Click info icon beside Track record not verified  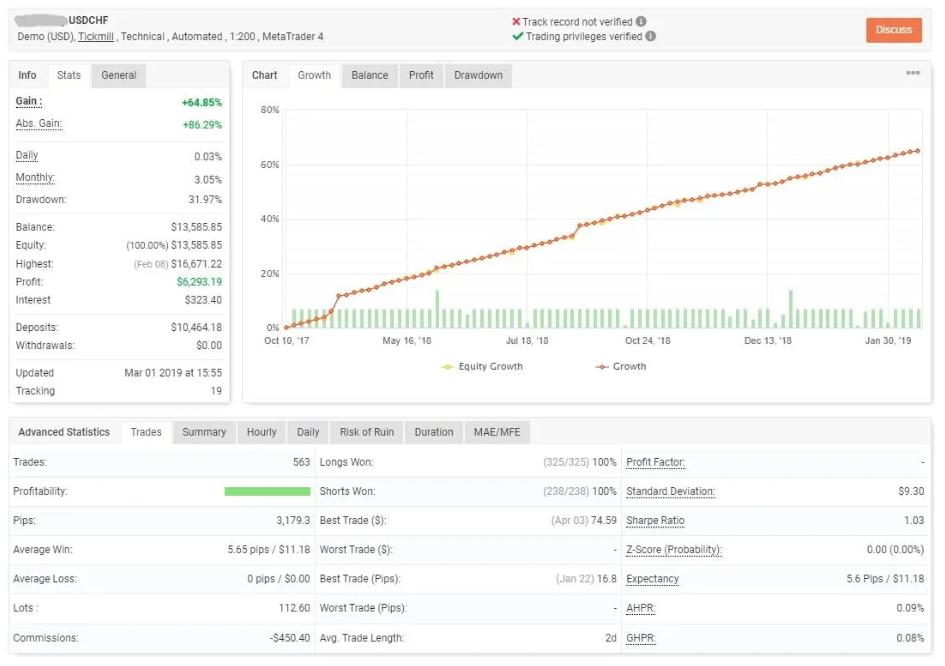pos(641,21)
